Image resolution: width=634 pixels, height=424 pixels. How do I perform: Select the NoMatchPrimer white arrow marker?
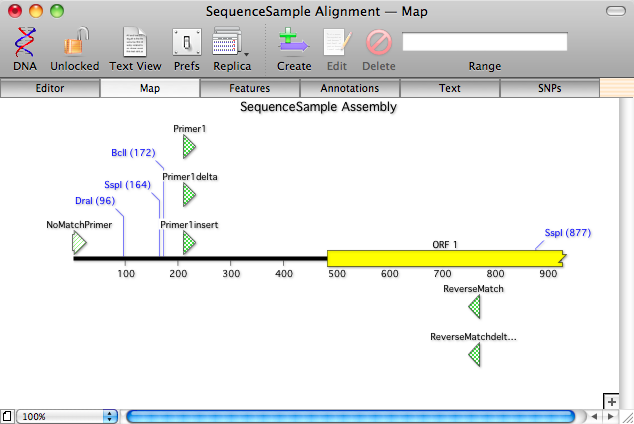(79, 242)
